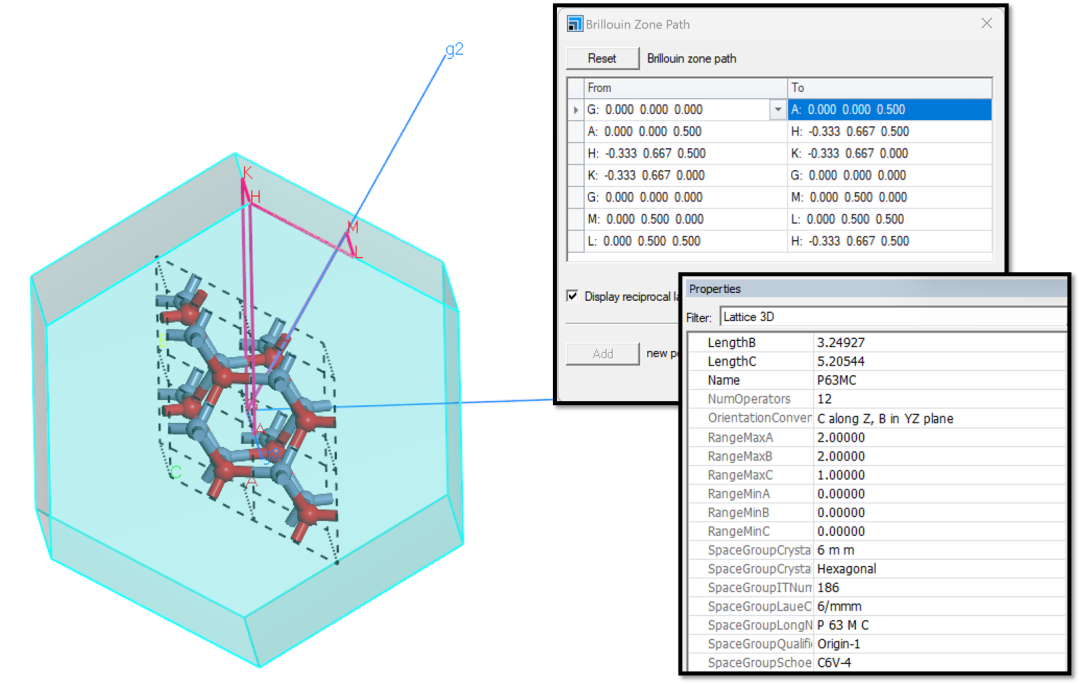1080x684 pixels.
Task: Select To cell M: 0.000 0.500 0.000
Action: 889,198
